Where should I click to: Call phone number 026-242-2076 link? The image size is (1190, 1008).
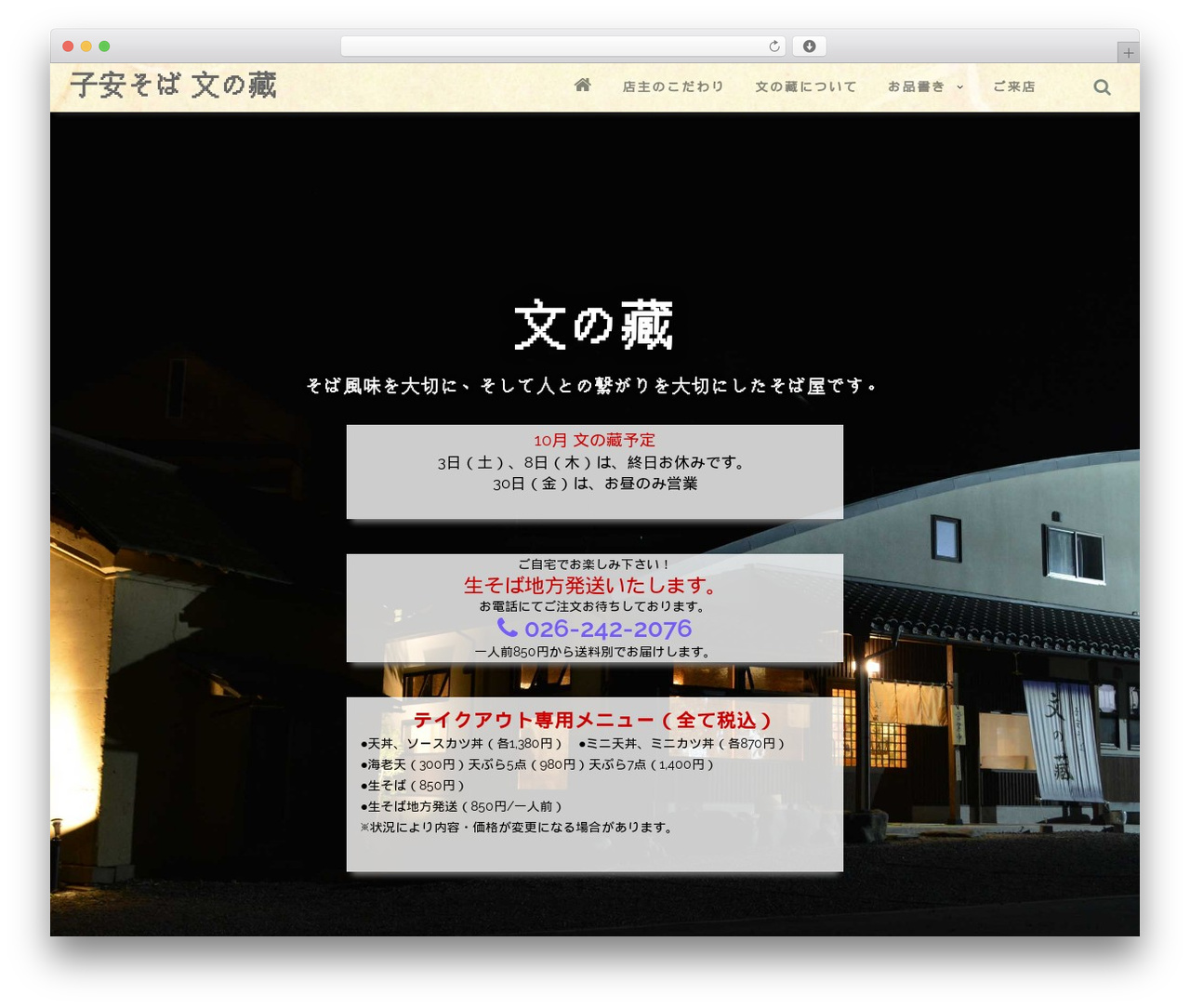click(608, 629)
